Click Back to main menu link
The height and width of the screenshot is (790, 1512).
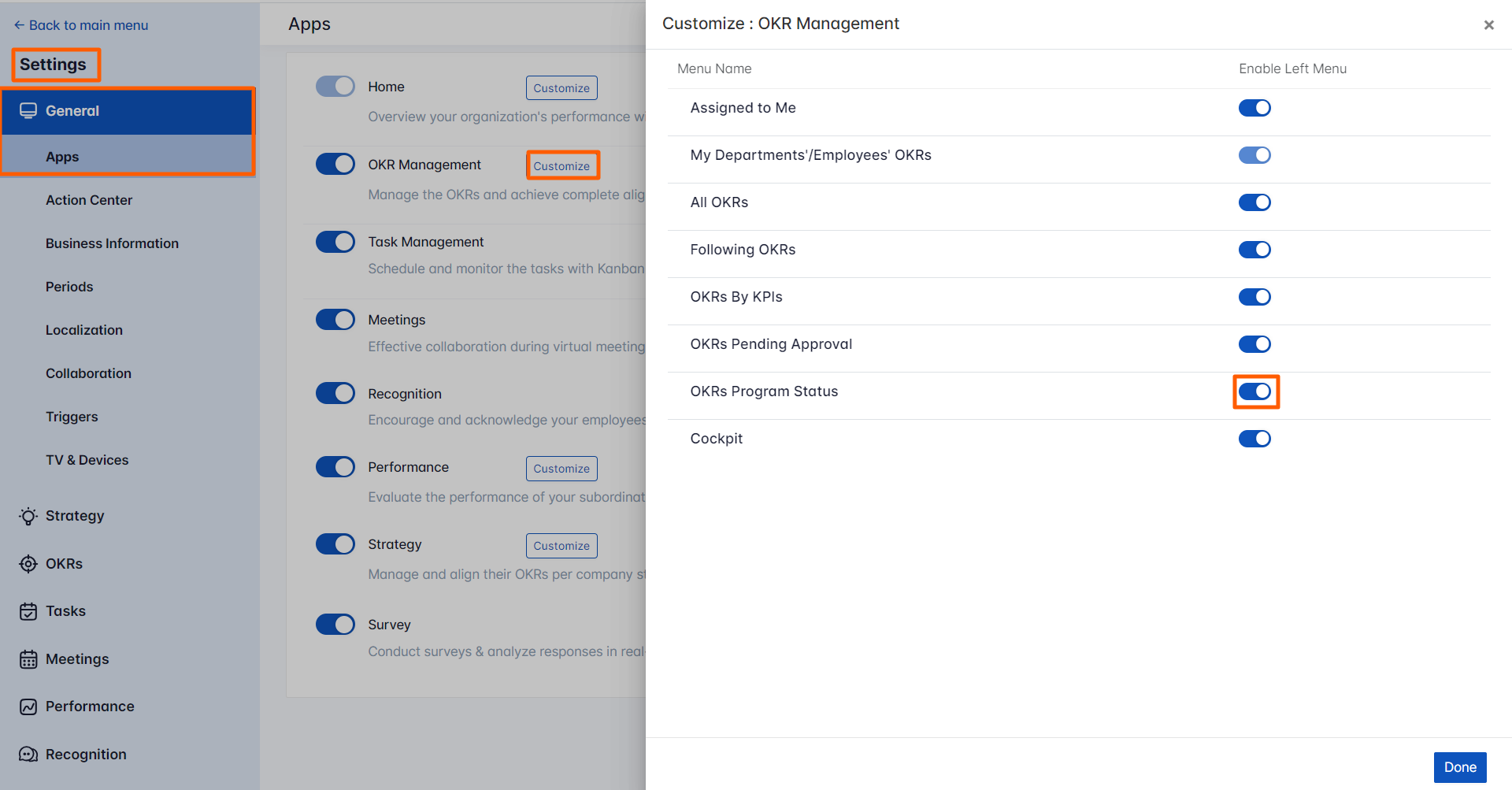[80, 24]
